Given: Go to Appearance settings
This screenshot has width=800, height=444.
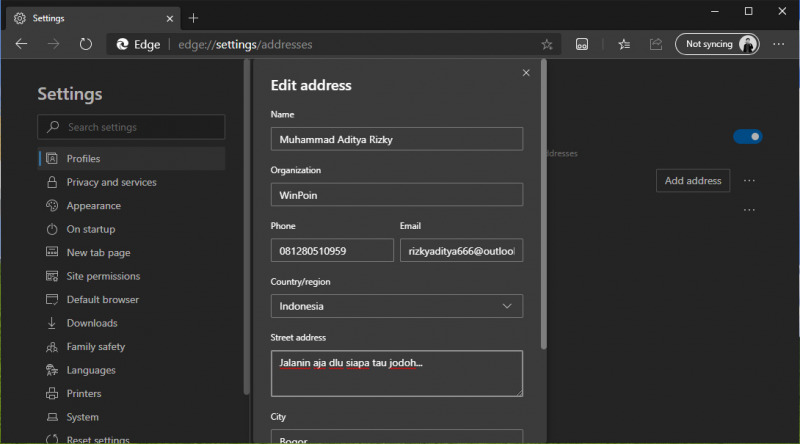Looking at the screenshot, I should coord(93,206).
